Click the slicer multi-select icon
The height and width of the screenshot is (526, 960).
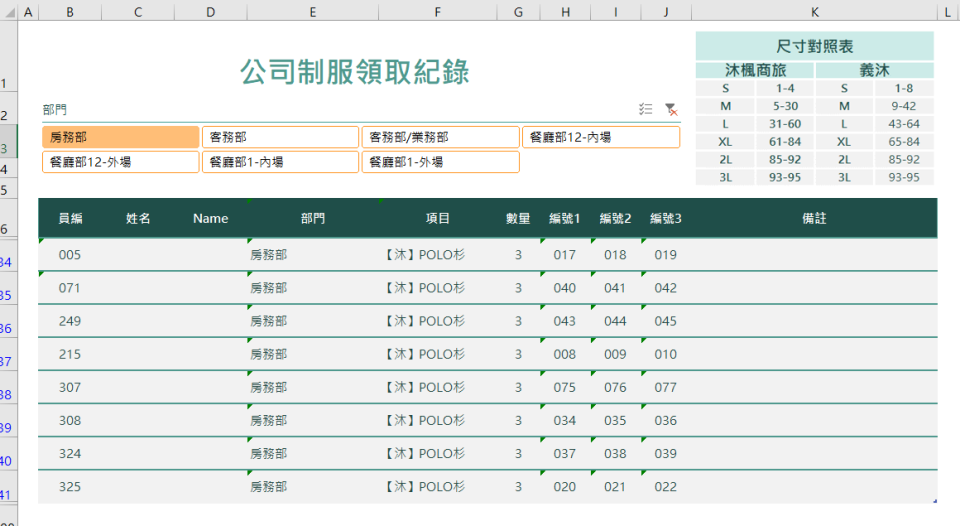tap(645, 110)
